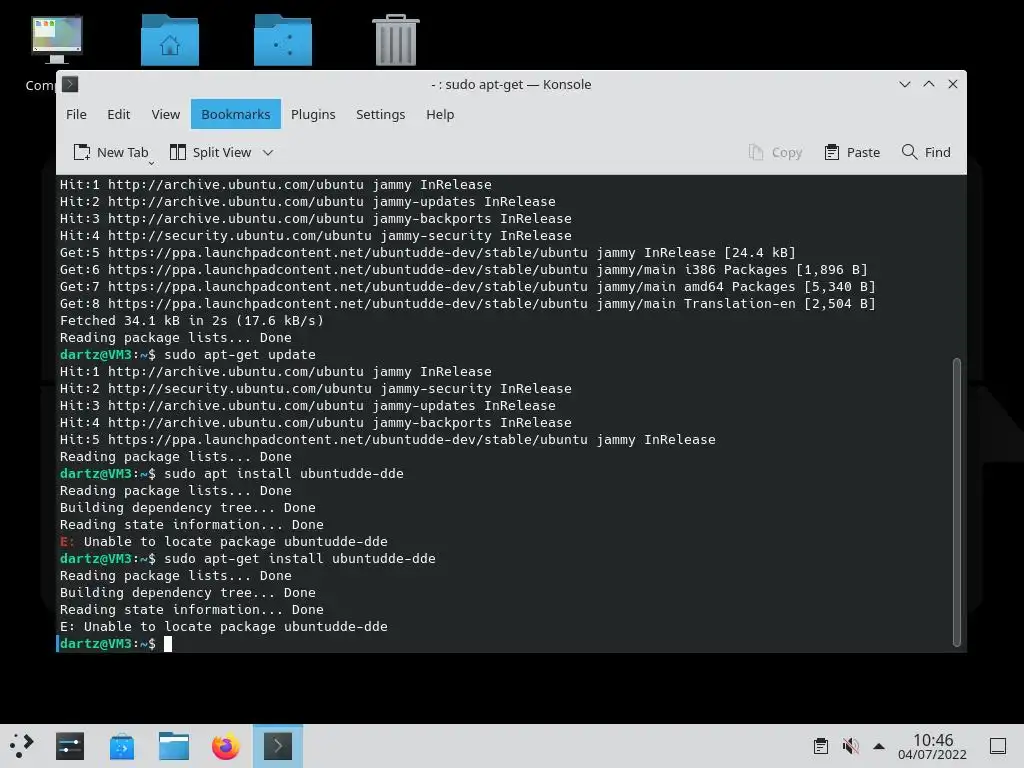Viewport: 1024px width, 768px height.
Task: Open Dolphin file manager from taskbar
Action: 174,746
